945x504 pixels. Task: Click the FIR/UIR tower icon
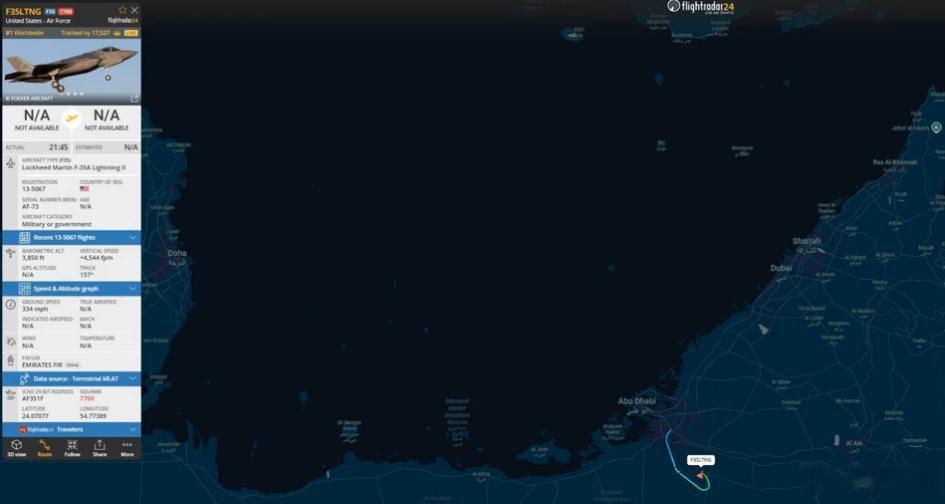[x=10, y=361]
